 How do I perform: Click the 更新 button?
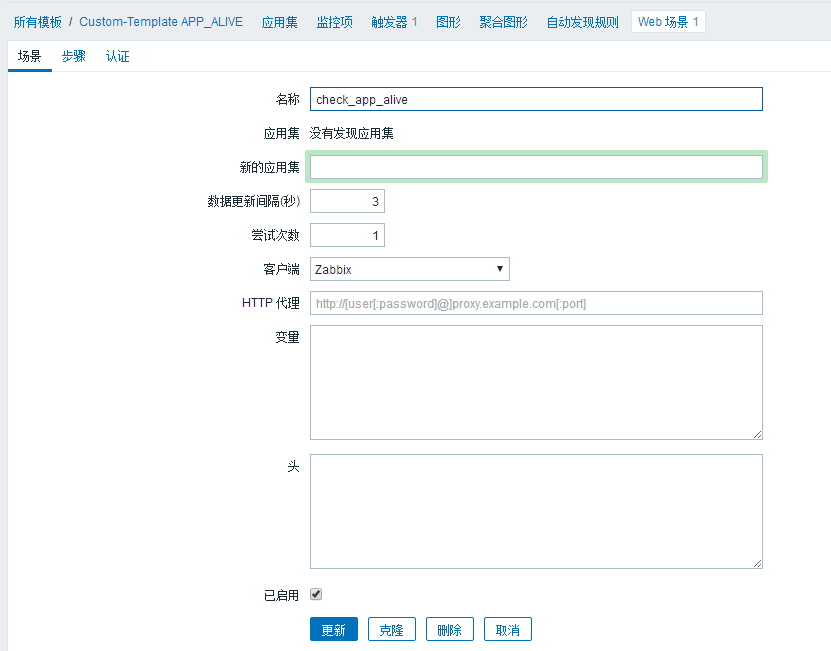tap(334, 629)
